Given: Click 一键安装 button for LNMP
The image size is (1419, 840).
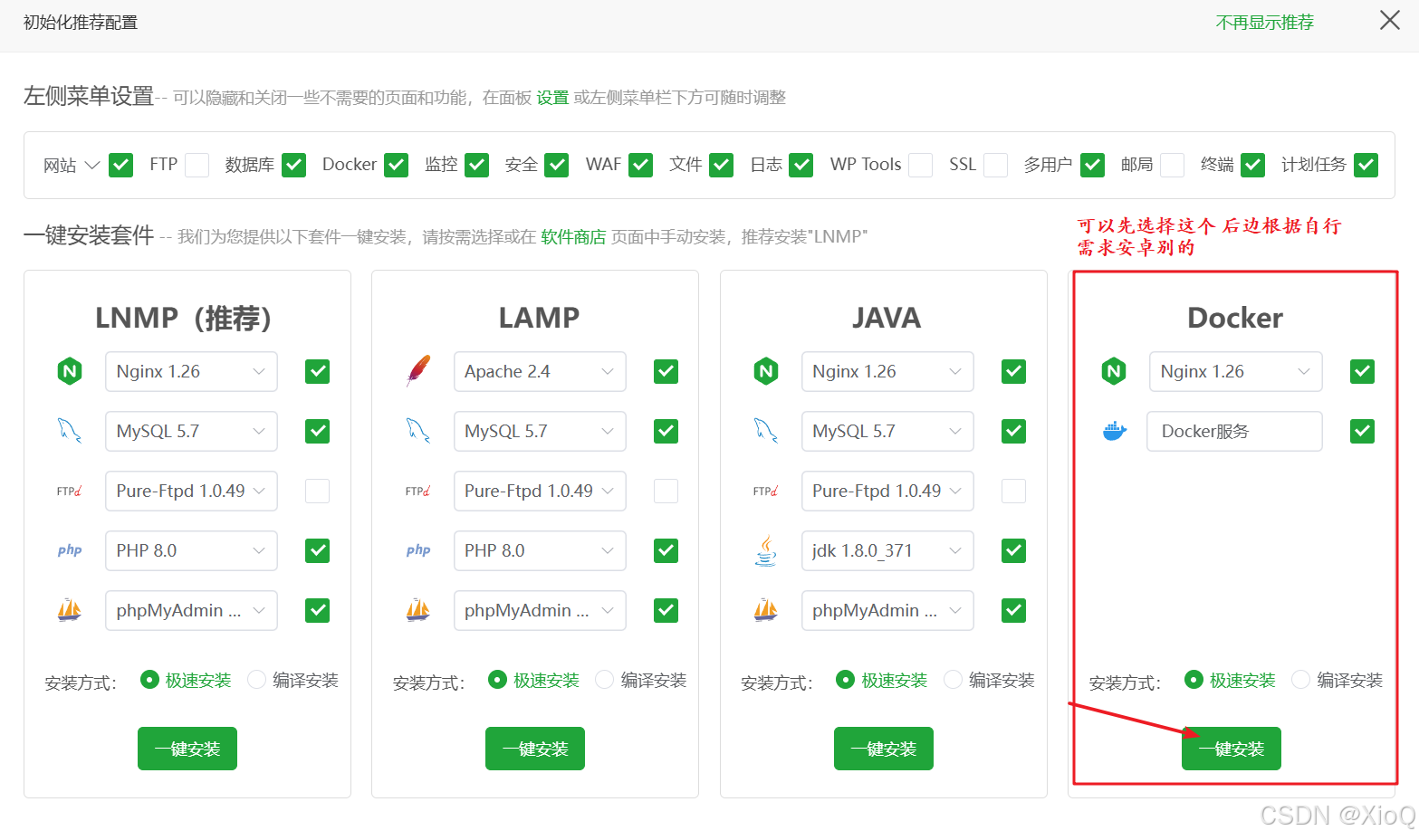Looking at the screenshot, I should point(187,749).
